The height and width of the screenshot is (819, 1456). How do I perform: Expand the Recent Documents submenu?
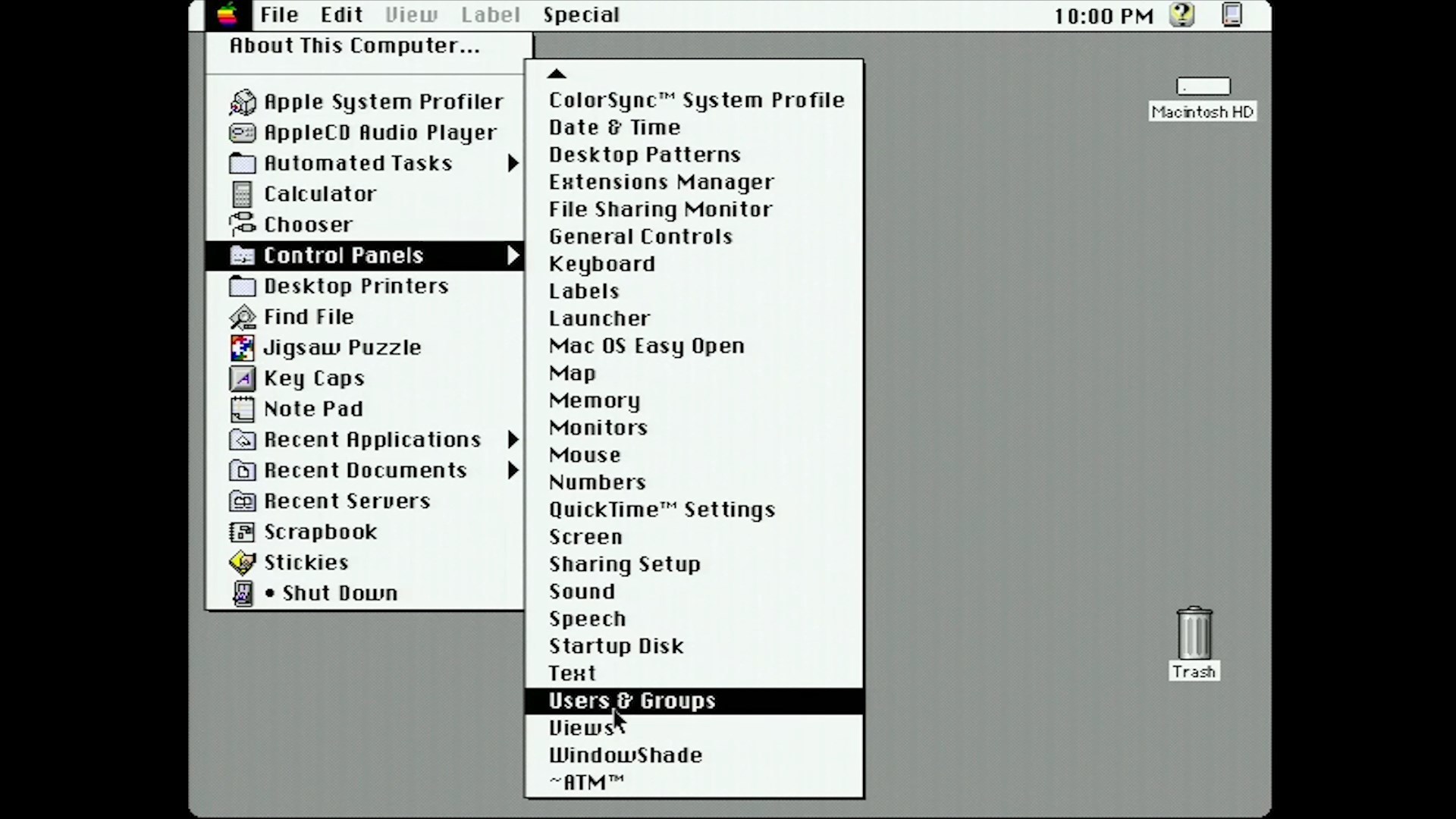tap(365, 469)
